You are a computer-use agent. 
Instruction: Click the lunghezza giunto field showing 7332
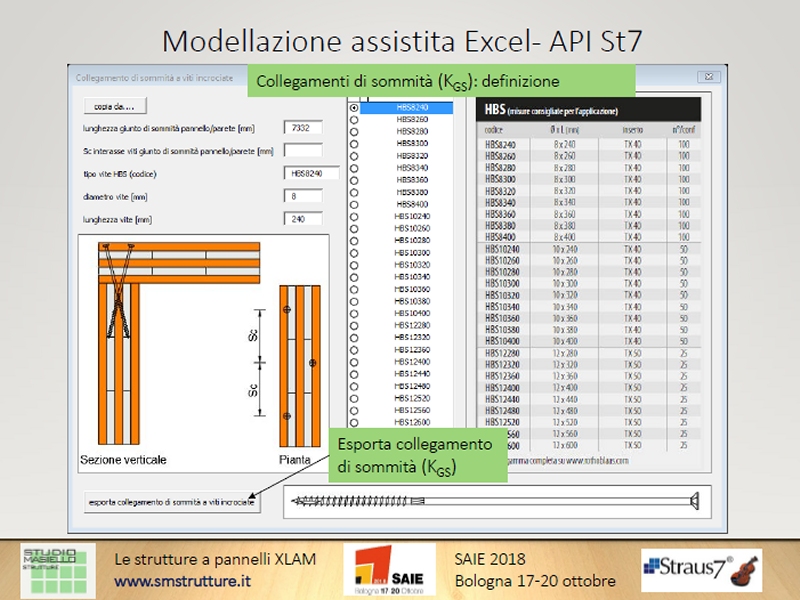coord(303,128)
